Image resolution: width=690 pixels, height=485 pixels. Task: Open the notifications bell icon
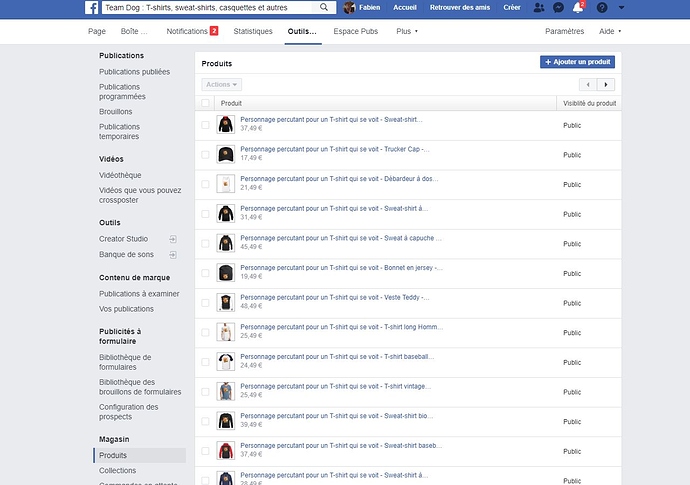(577, 7)
